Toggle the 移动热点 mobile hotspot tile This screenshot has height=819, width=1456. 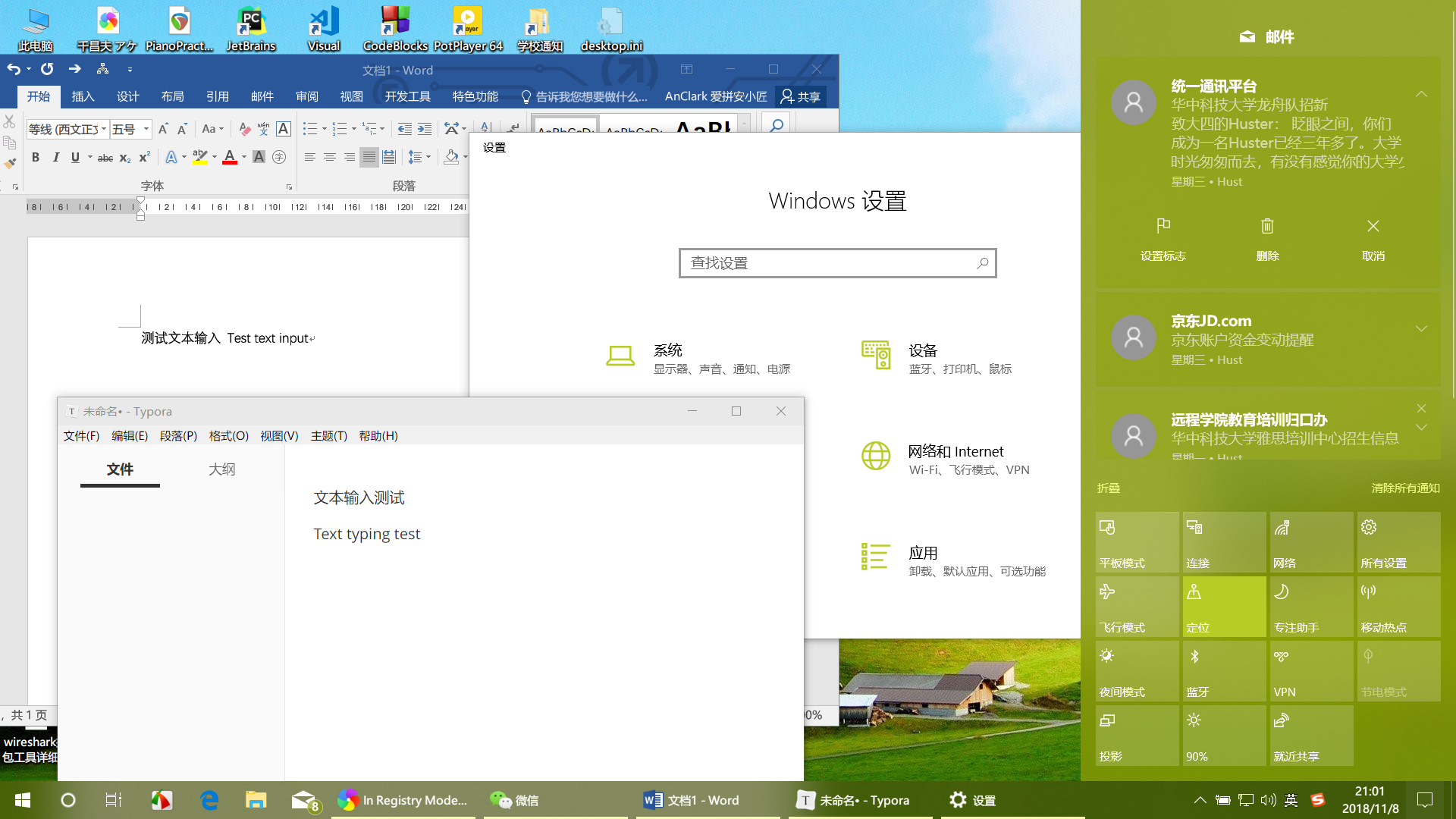click(1398, 607)
